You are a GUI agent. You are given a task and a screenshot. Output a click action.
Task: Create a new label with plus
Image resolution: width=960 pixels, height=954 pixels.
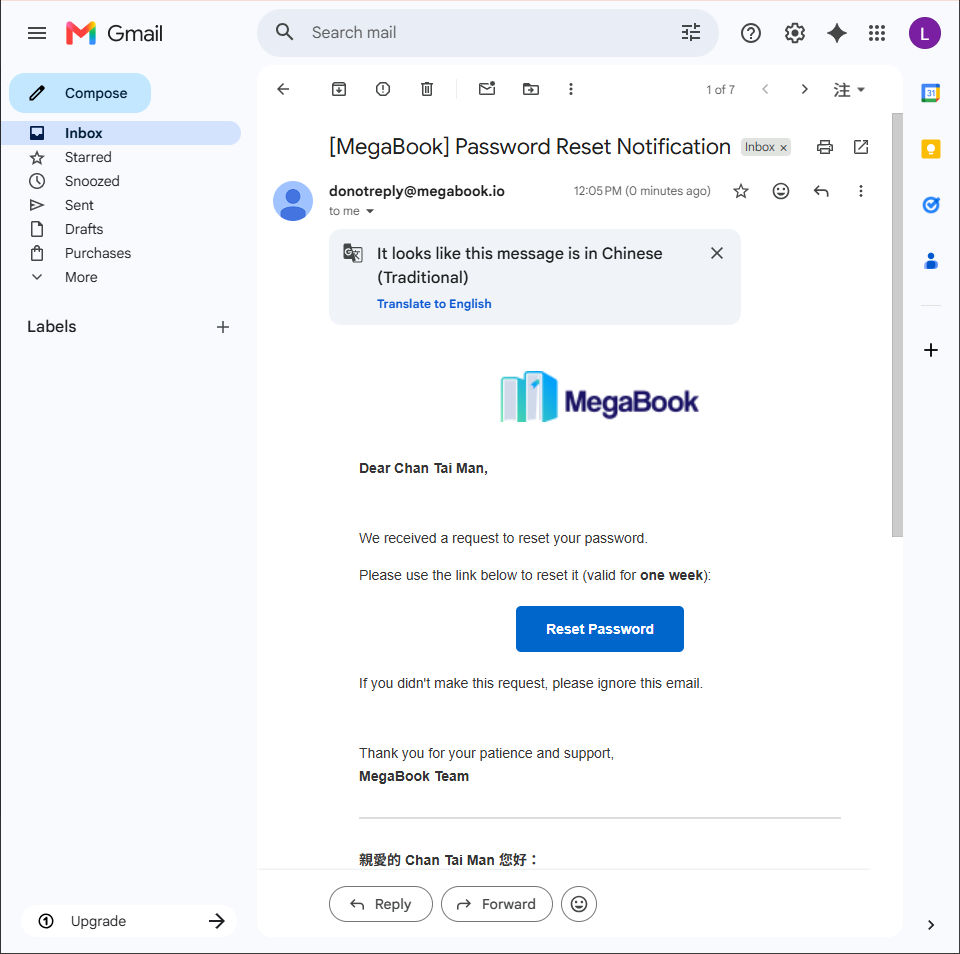[223, 327]
